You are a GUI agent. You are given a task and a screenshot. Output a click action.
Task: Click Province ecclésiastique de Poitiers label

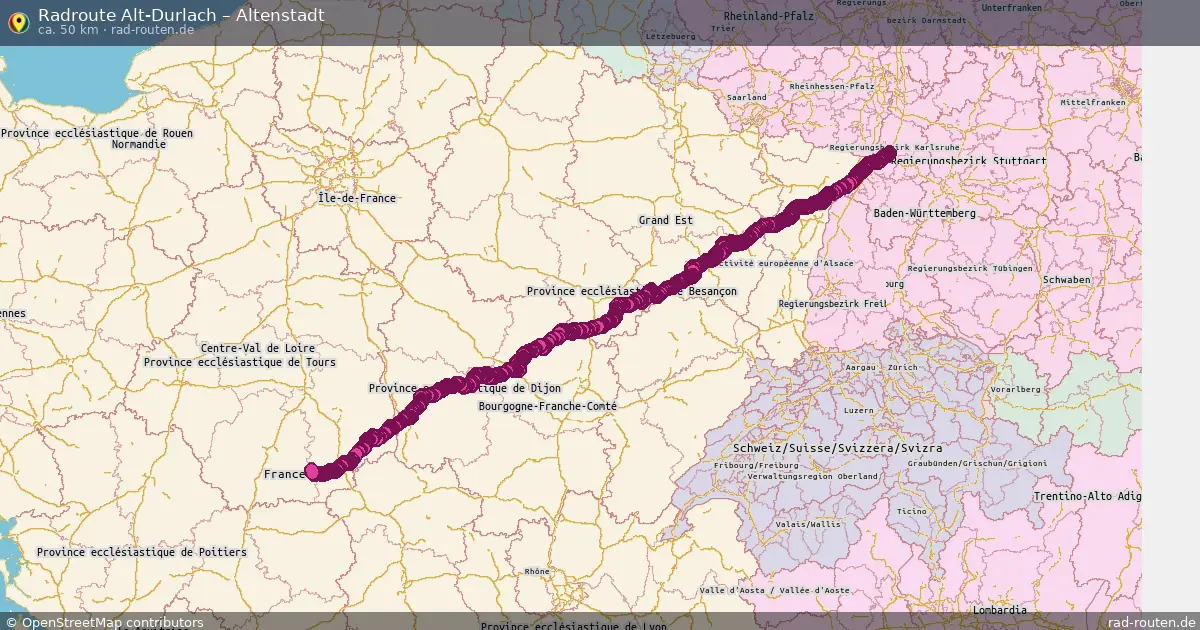coord(141,552)
